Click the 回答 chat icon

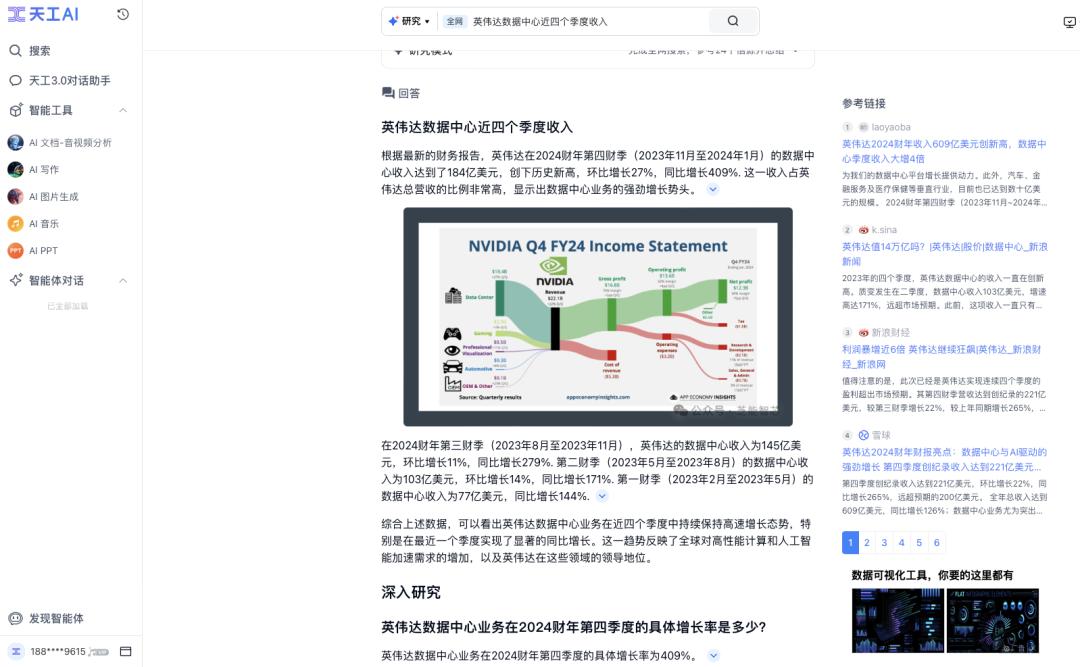[388, 93]
